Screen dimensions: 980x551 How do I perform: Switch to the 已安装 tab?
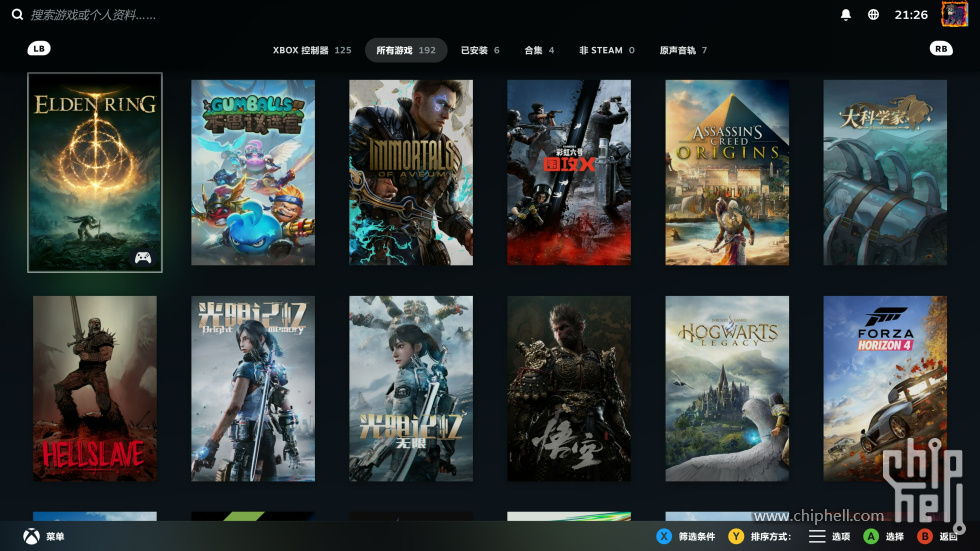(x=480, y=50)
